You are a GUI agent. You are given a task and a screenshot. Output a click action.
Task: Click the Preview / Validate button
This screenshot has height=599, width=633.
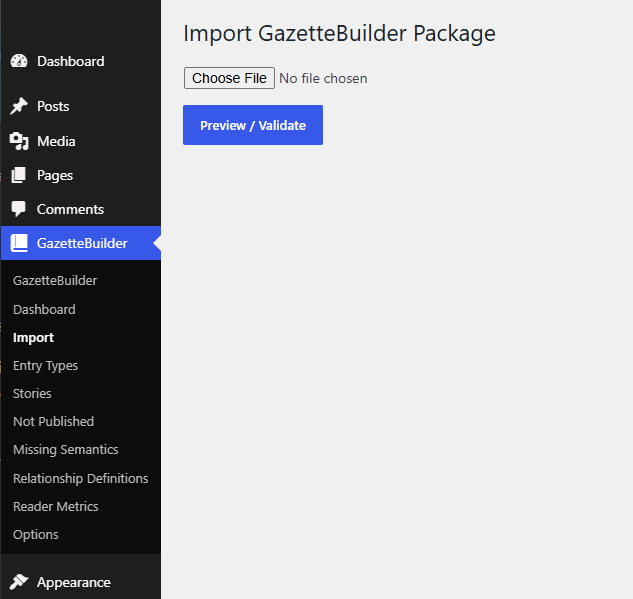pos(253,125)
